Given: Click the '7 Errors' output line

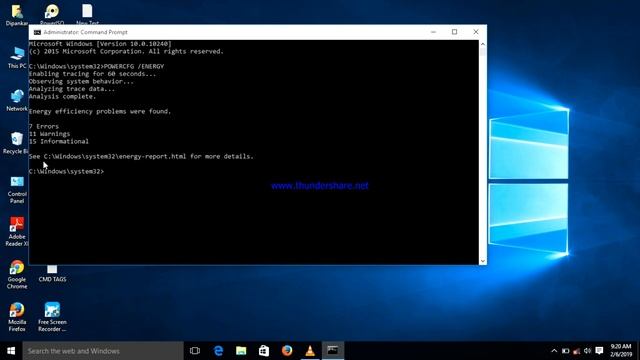Looking at the screenshot, I should tap(44, 126).
